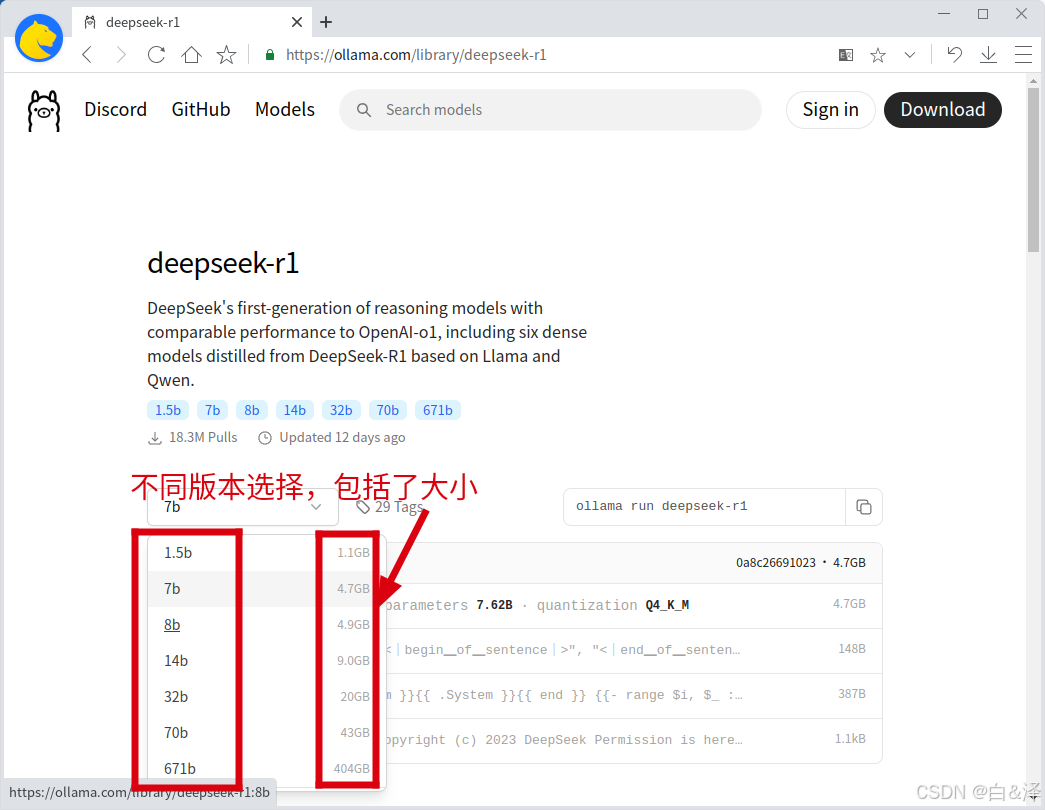Select 32b option in version list
Image resolution: width=1045 pixels, height=810 pixels.
pyautogui.click(x=267, y=697)
